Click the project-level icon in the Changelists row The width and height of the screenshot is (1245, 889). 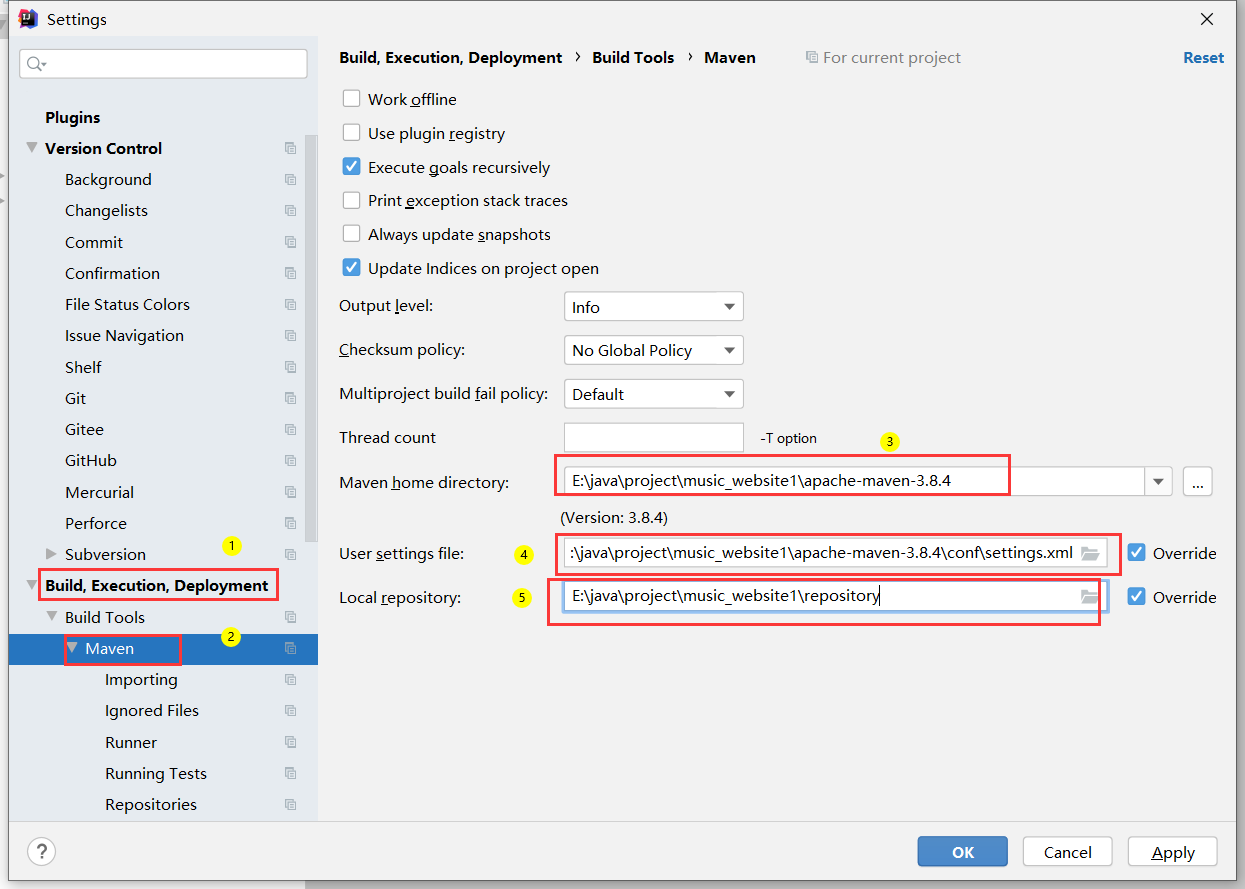point(290,211)
